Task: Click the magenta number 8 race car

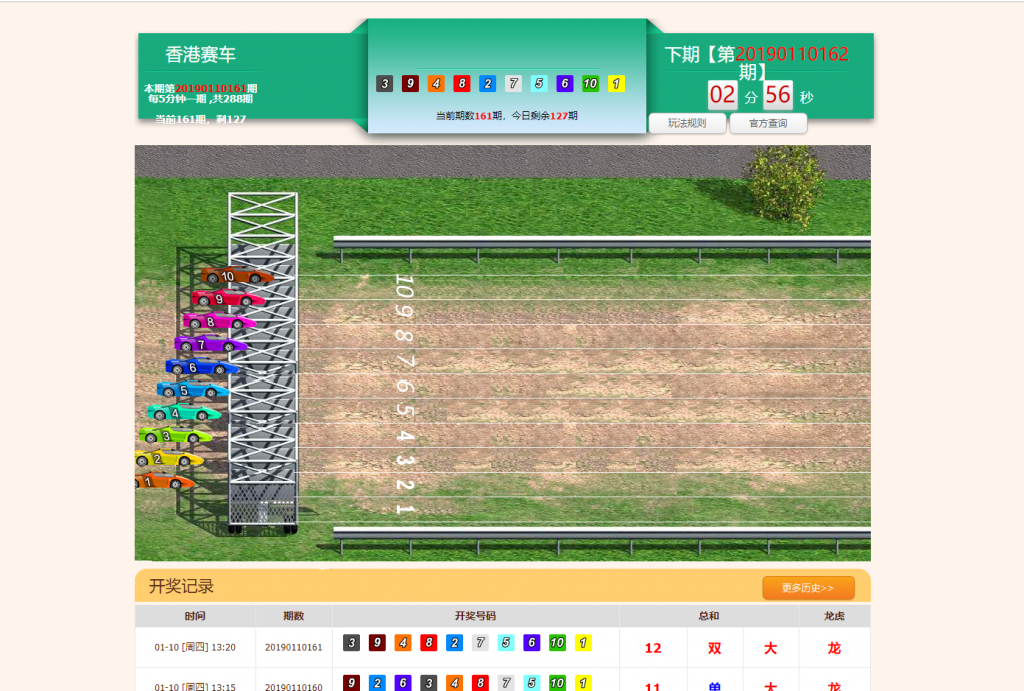Action: tap(218, 321)
